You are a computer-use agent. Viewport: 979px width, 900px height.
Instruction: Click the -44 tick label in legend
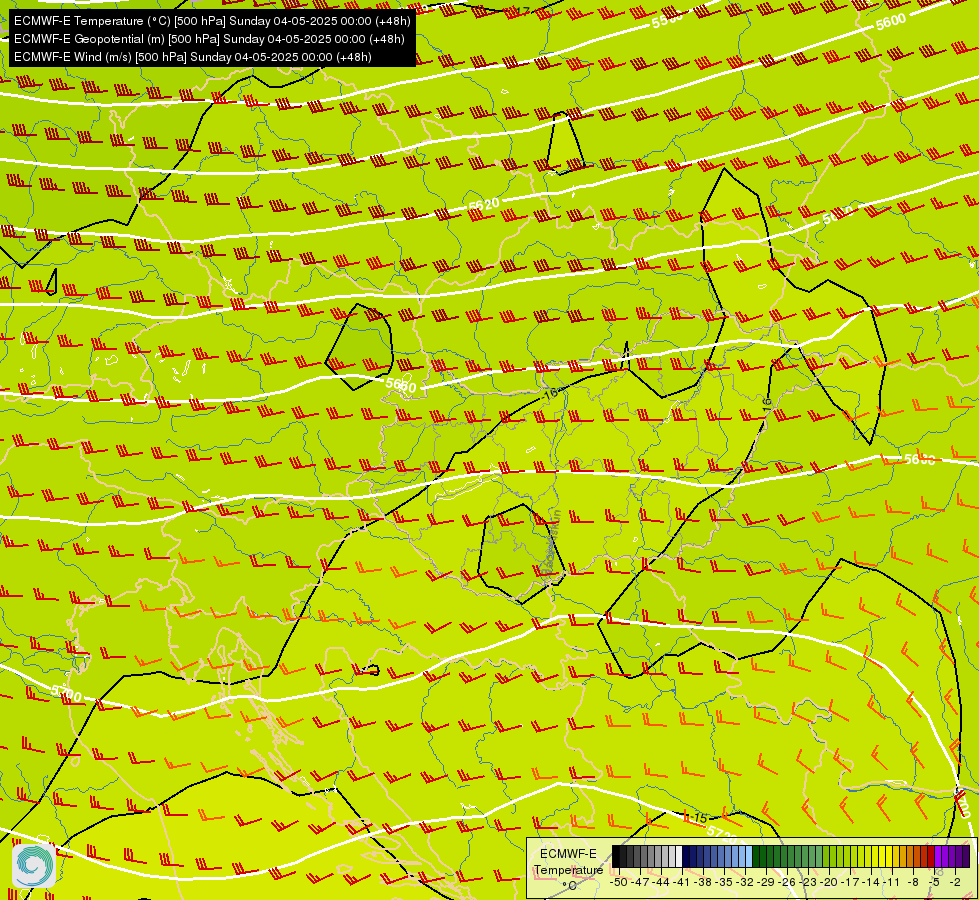(661, 882)
